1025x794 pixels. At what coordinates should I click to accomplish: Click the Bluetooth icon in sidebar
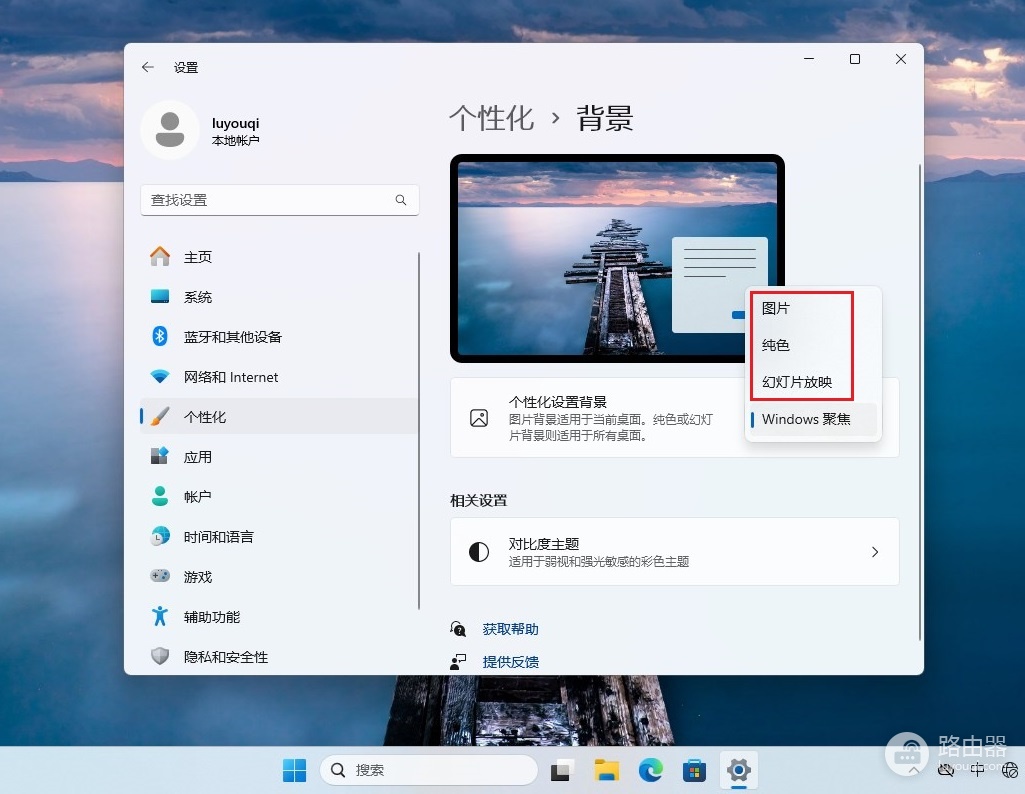pyautogui.click(x=160, y=336)
